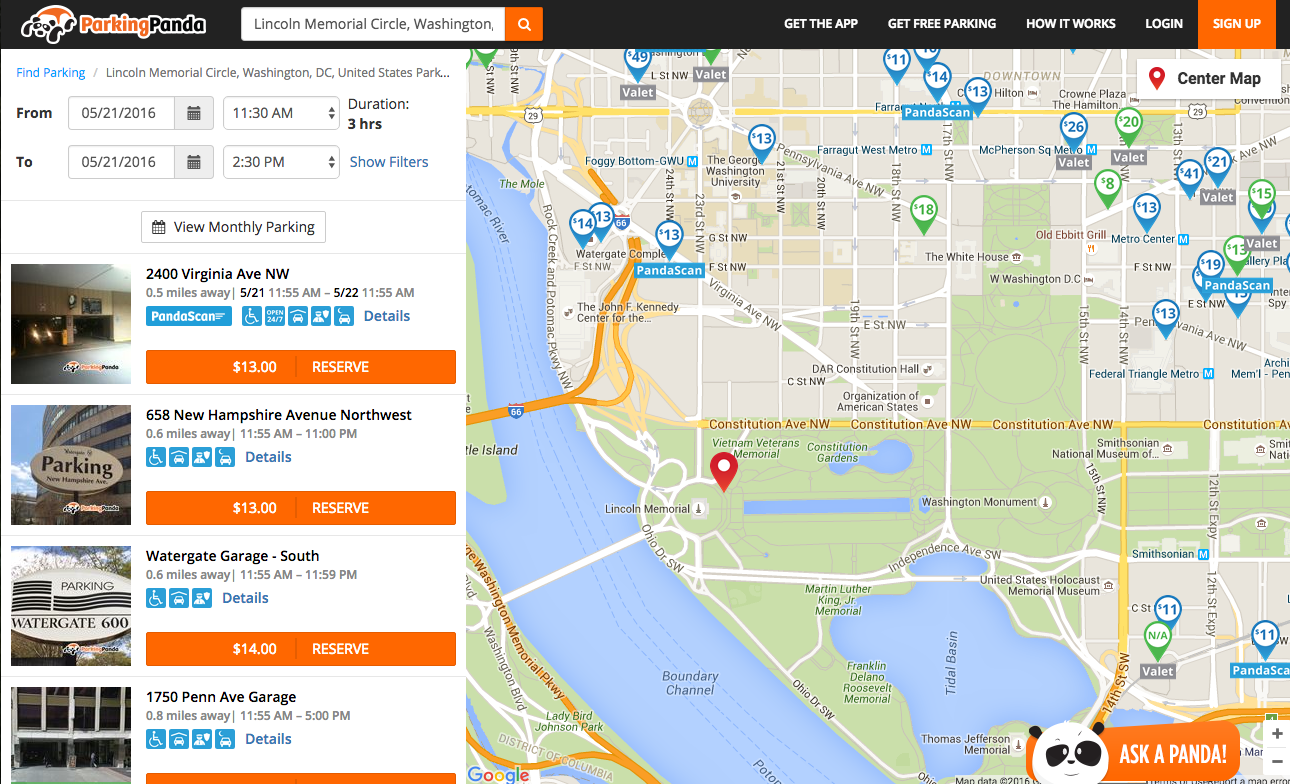Open the To date calendar picker icon
The width and height of the screenshot is (1290, 784).
194,162
